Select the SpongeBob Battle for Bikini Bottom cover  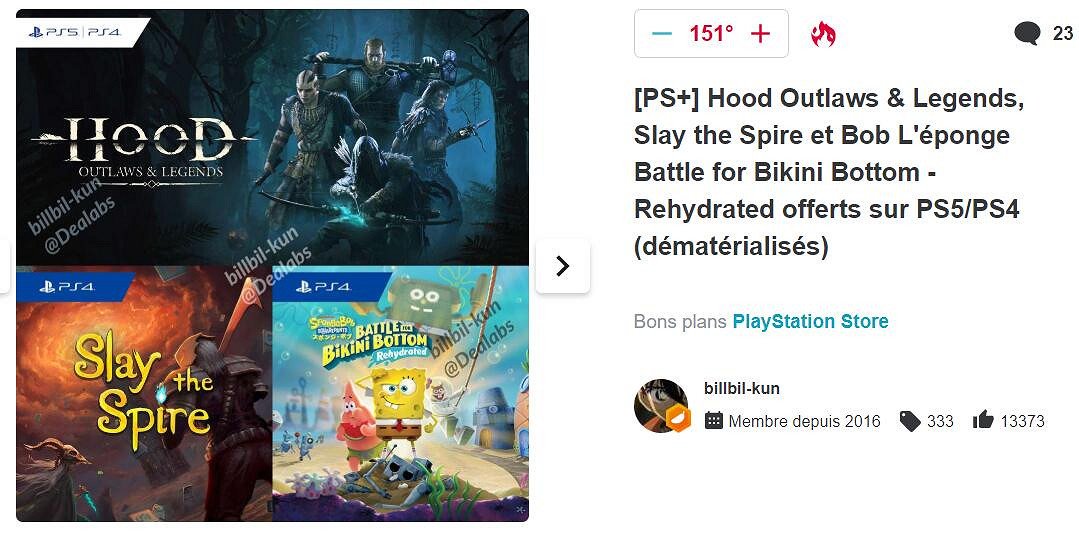400,394
